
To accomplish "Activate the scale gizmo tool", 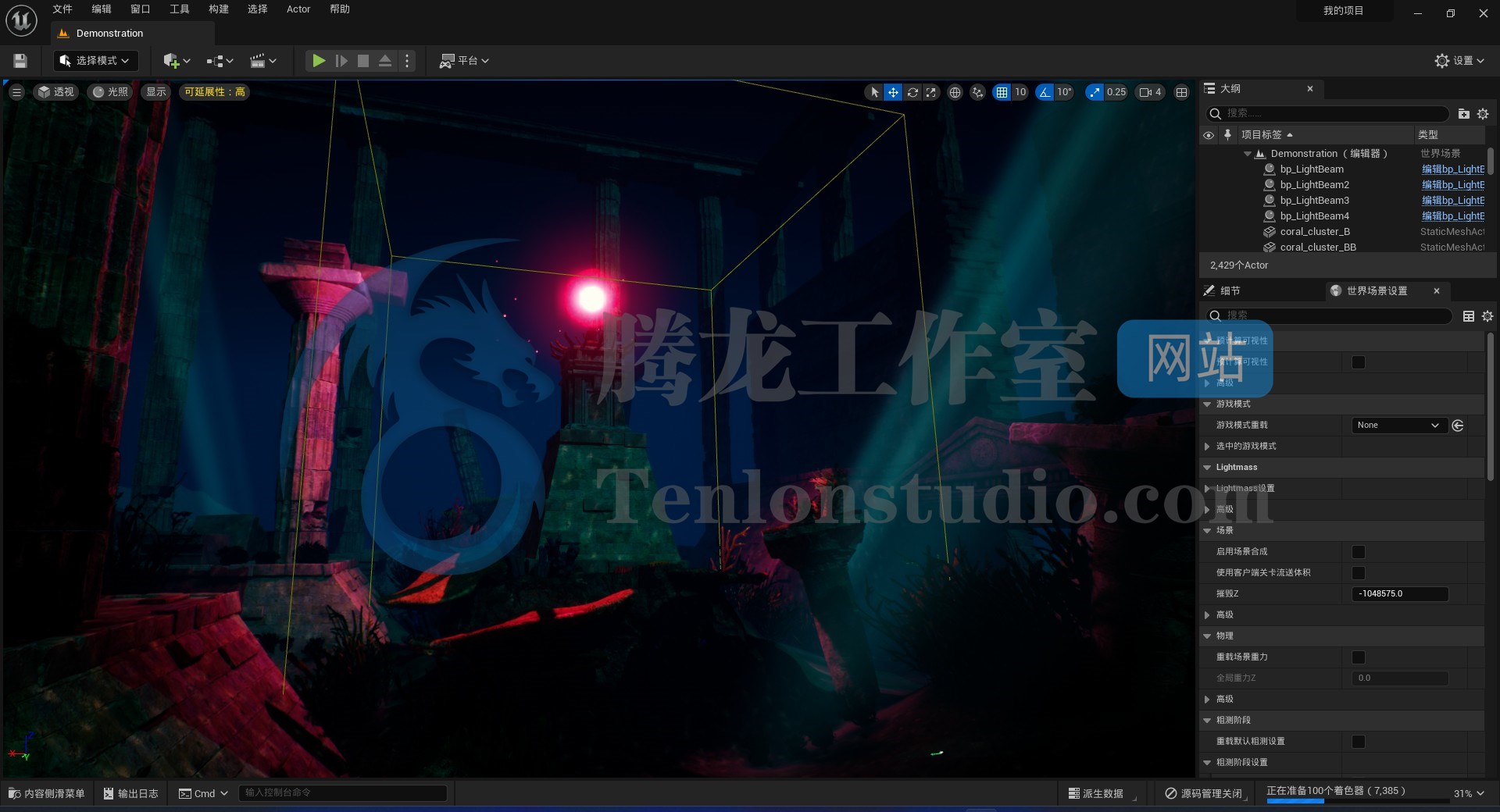I will click(x=930, y=92).
